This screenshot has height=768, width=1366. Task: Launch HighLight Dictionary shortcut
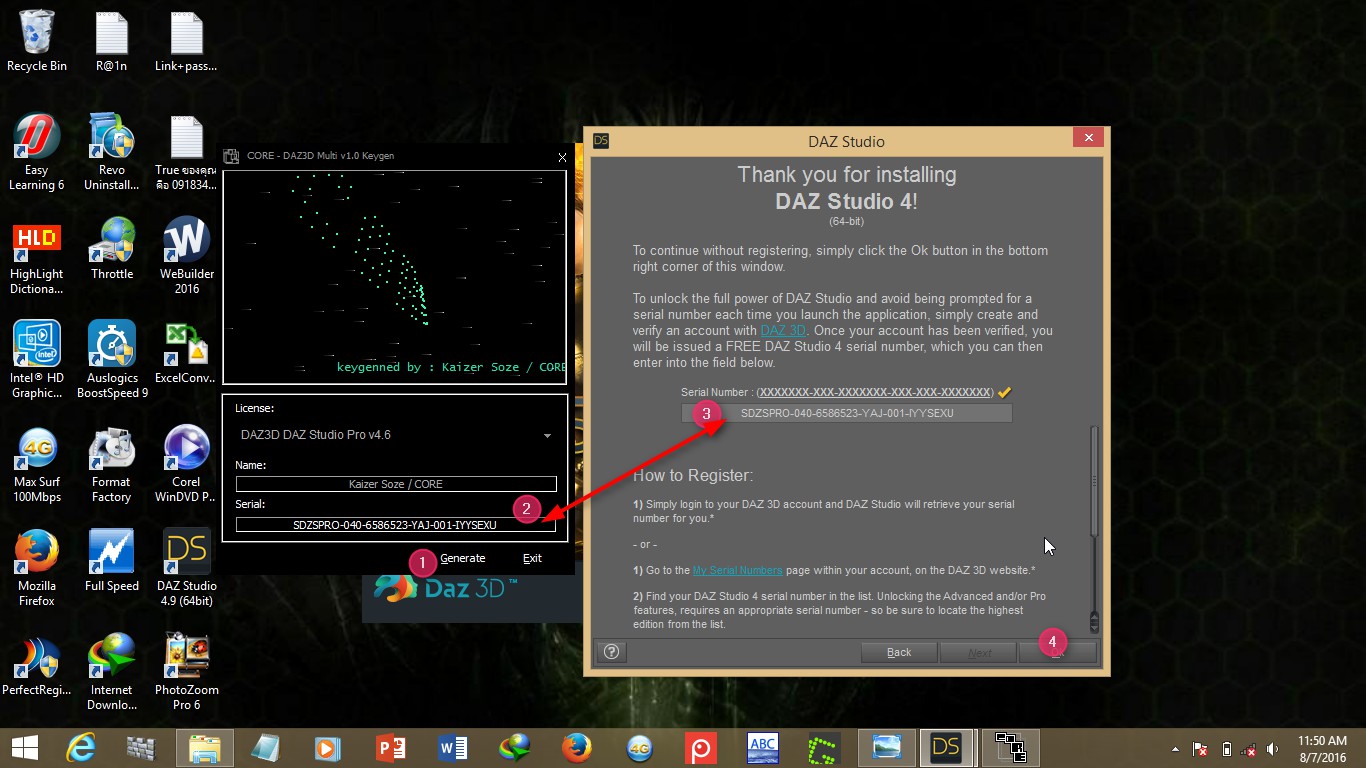(37, 256)
